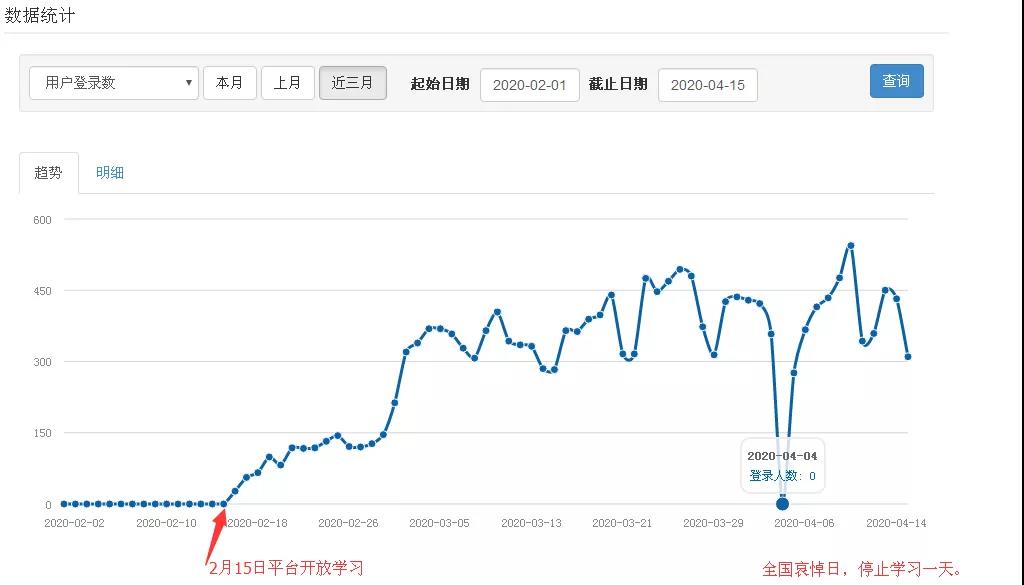Viewport: 1024px width, 585px height.
Task: Click the red 全国哀悼日 annotation text
Action: pos(861,569)
